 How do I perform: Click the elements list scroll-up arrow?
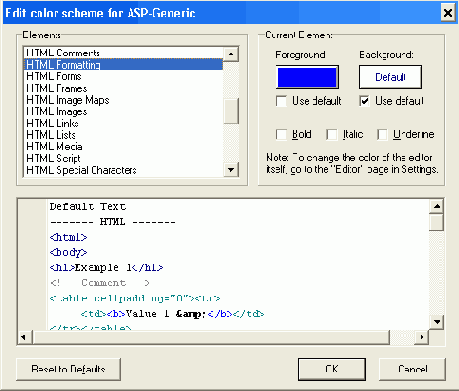coord(231,54)
